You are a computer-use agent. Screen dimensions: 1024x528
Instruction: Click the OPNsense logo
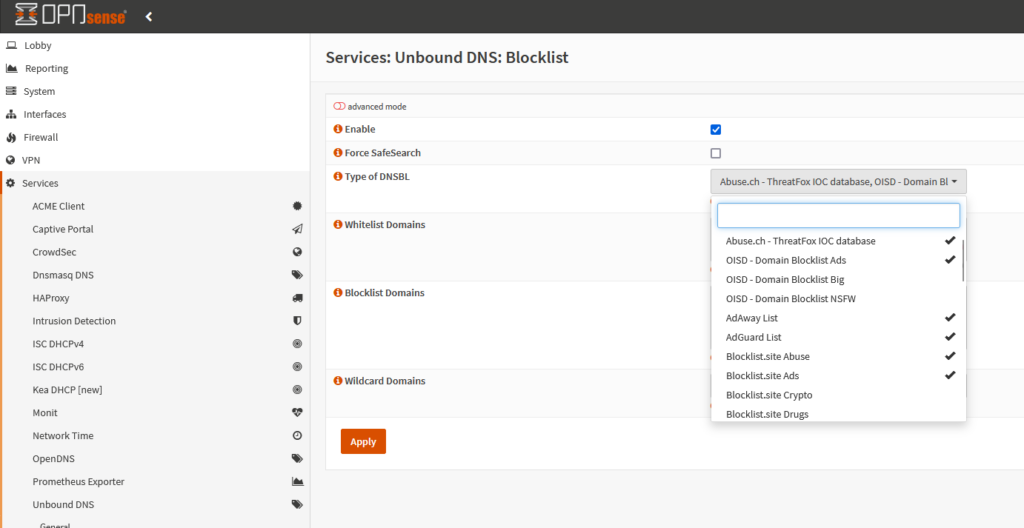[x=71, y=15]
